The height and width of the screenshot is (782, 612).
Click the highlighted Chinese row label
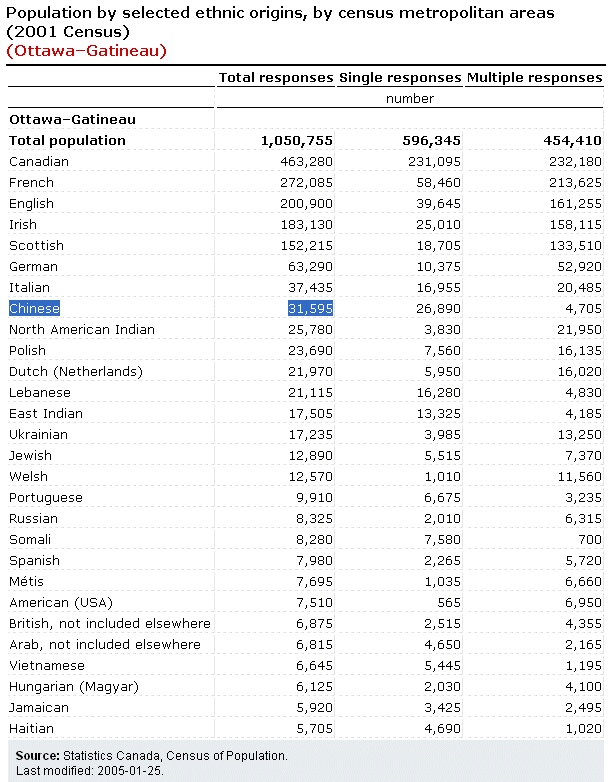(35, 308)
